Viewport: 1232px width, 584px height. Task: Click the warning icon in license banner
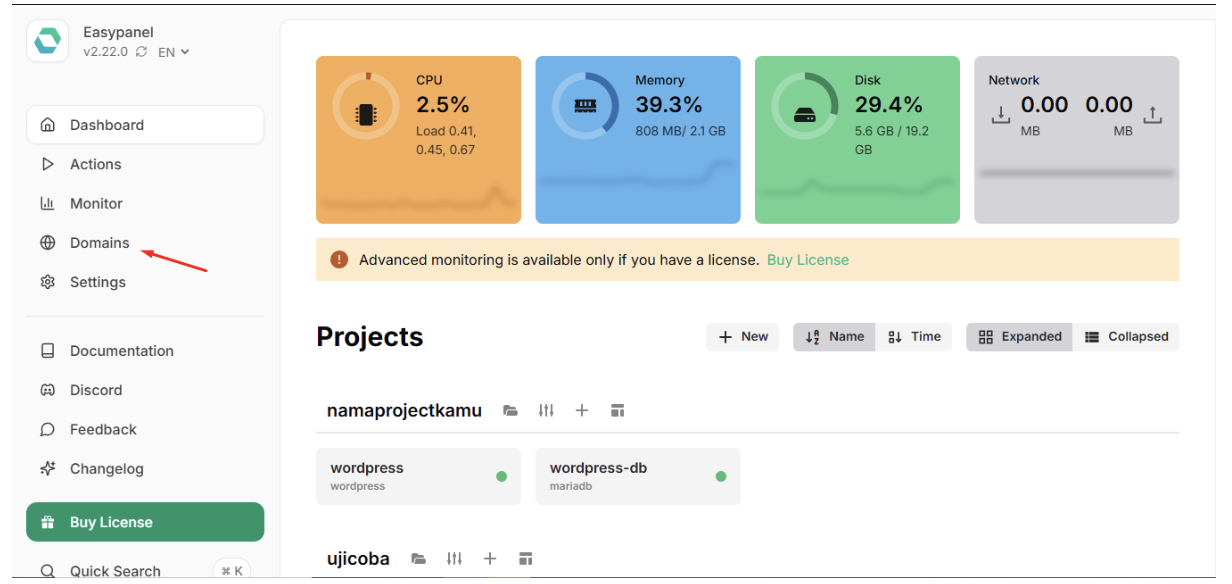click(339, 259)
